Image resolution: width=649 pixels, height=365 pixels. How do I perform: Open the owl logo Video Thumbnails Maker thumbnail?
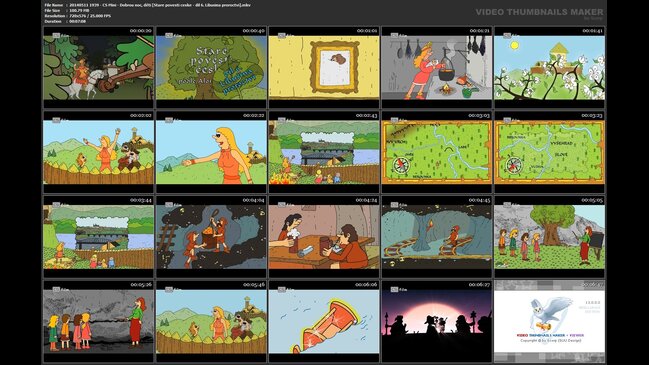pyautogui.click(x=550, y=322)
